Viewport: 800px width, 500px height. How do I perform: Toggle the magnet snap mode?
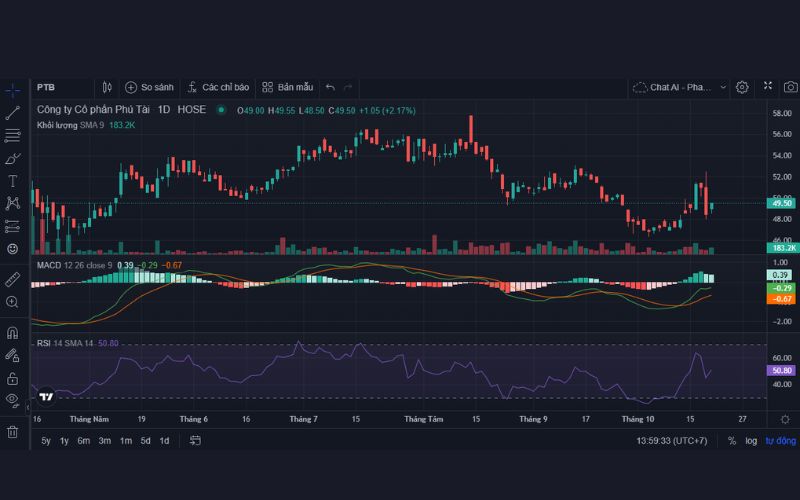[13, 332]
